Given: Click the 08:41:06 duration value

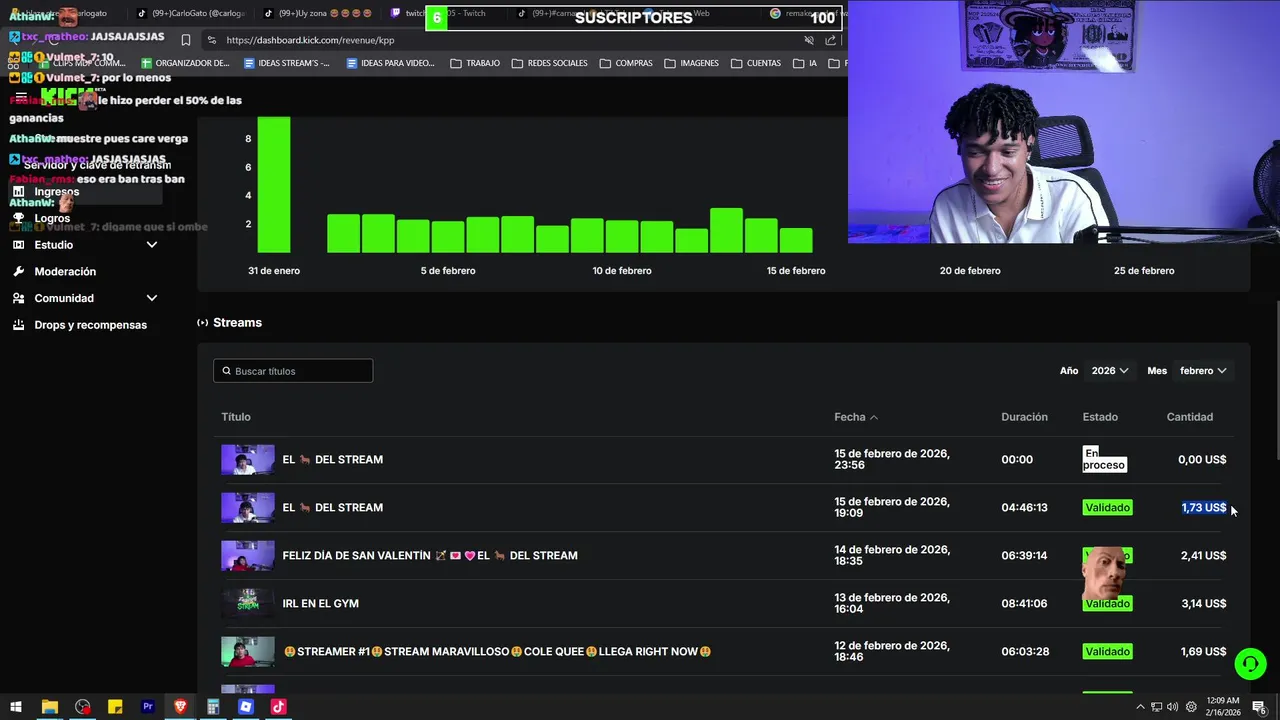Looking at the screenshot, I should (x=1024, y=604).
